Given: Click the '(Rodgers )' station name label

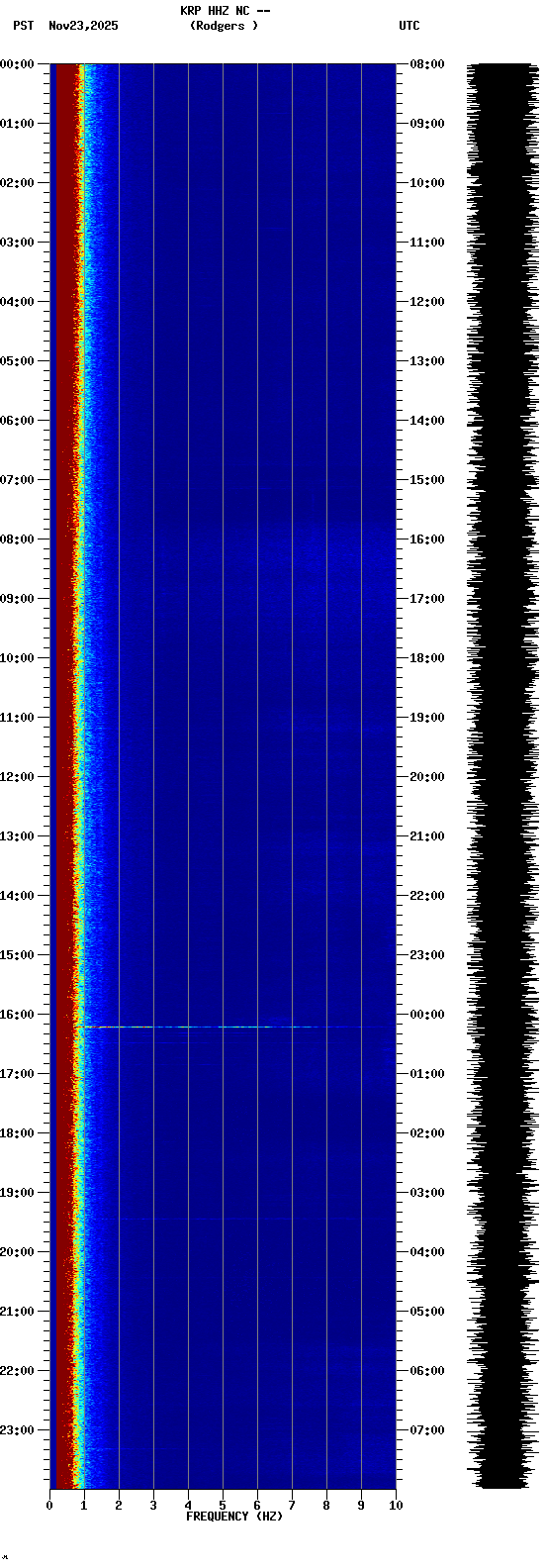Looking at the screenshot, I should point(225,26).
